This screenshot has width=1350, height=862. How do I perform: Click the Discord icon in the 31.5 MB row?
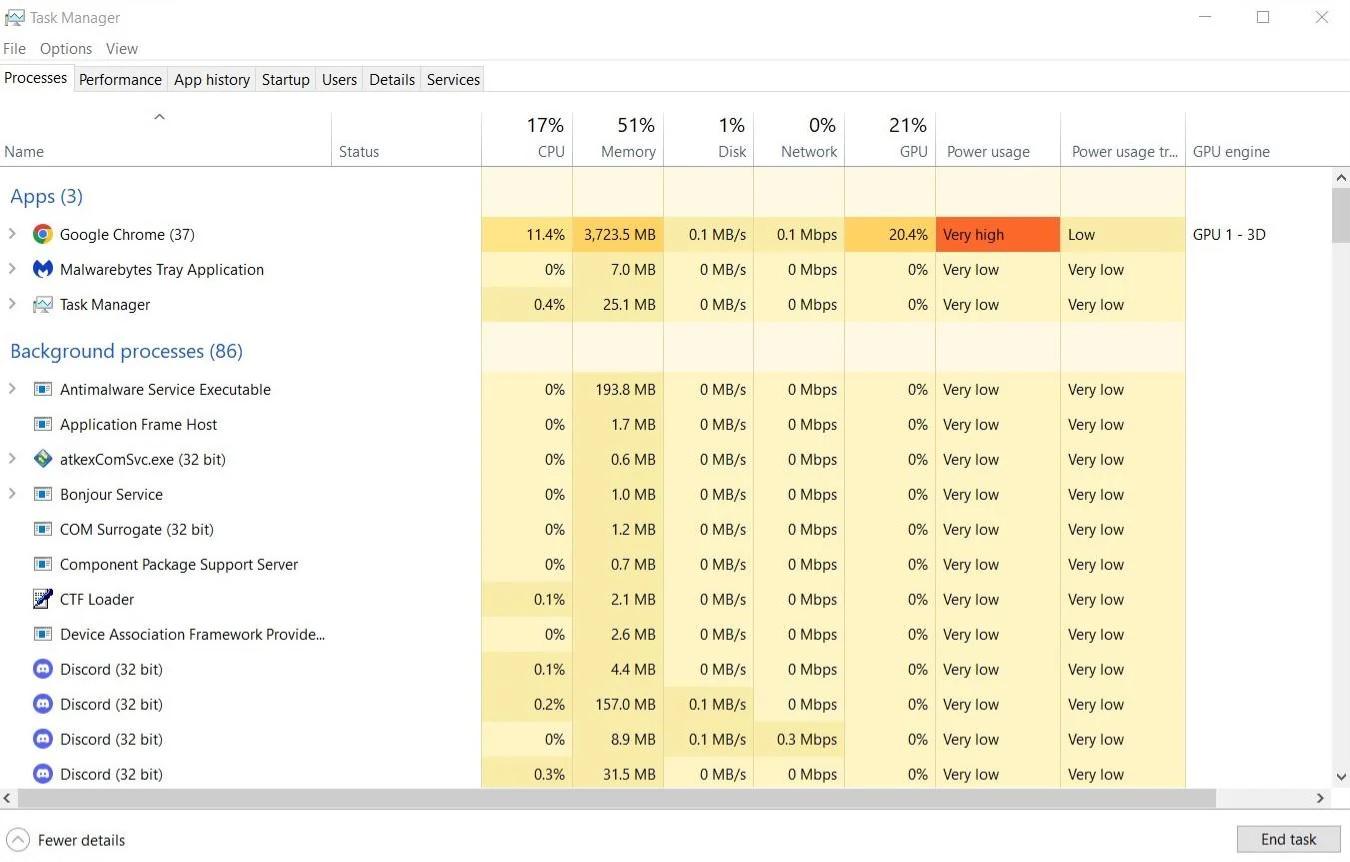click(42, 774)
